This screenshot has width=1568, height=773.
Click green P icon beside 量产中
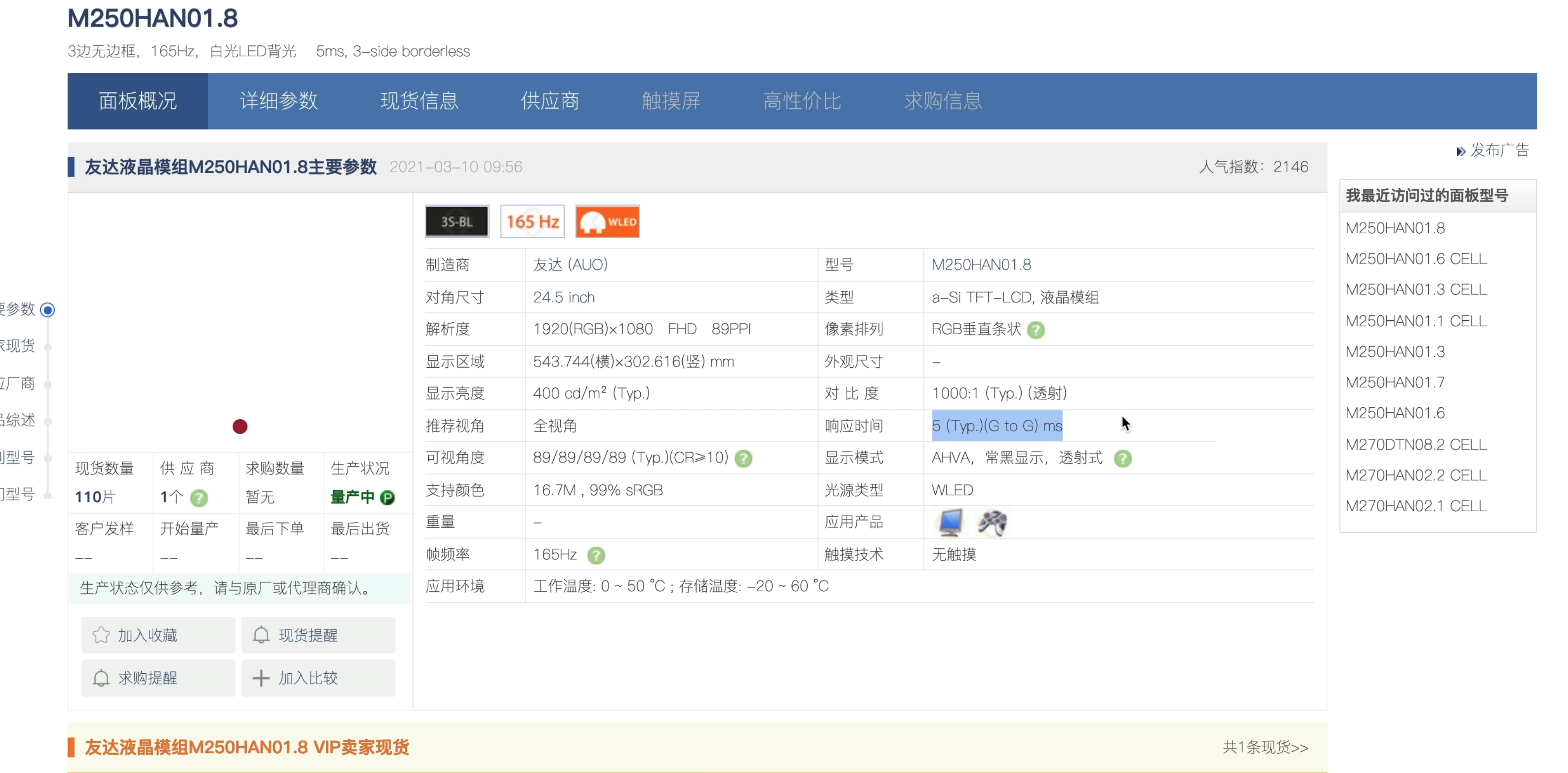(387, 498)
